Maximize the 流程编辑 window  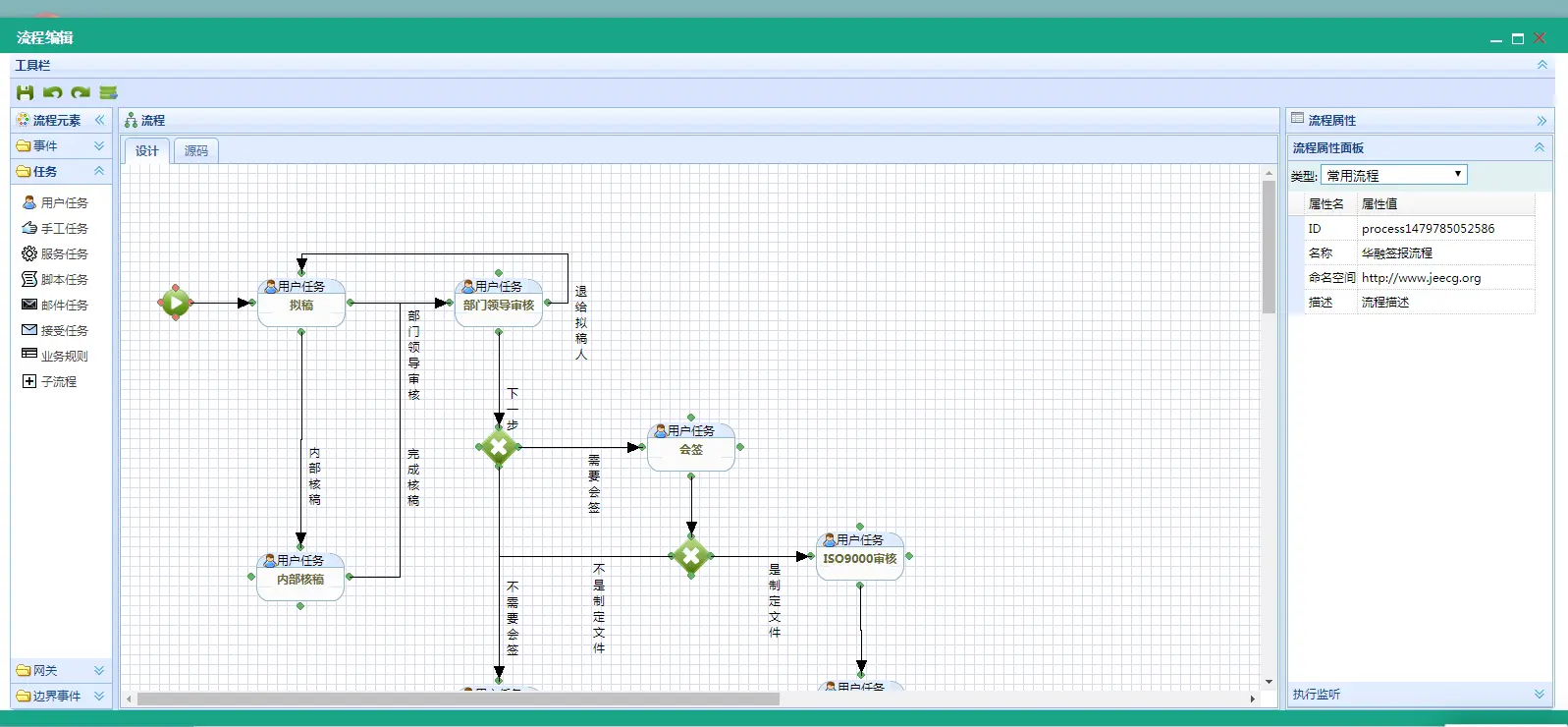(1518, 38)
